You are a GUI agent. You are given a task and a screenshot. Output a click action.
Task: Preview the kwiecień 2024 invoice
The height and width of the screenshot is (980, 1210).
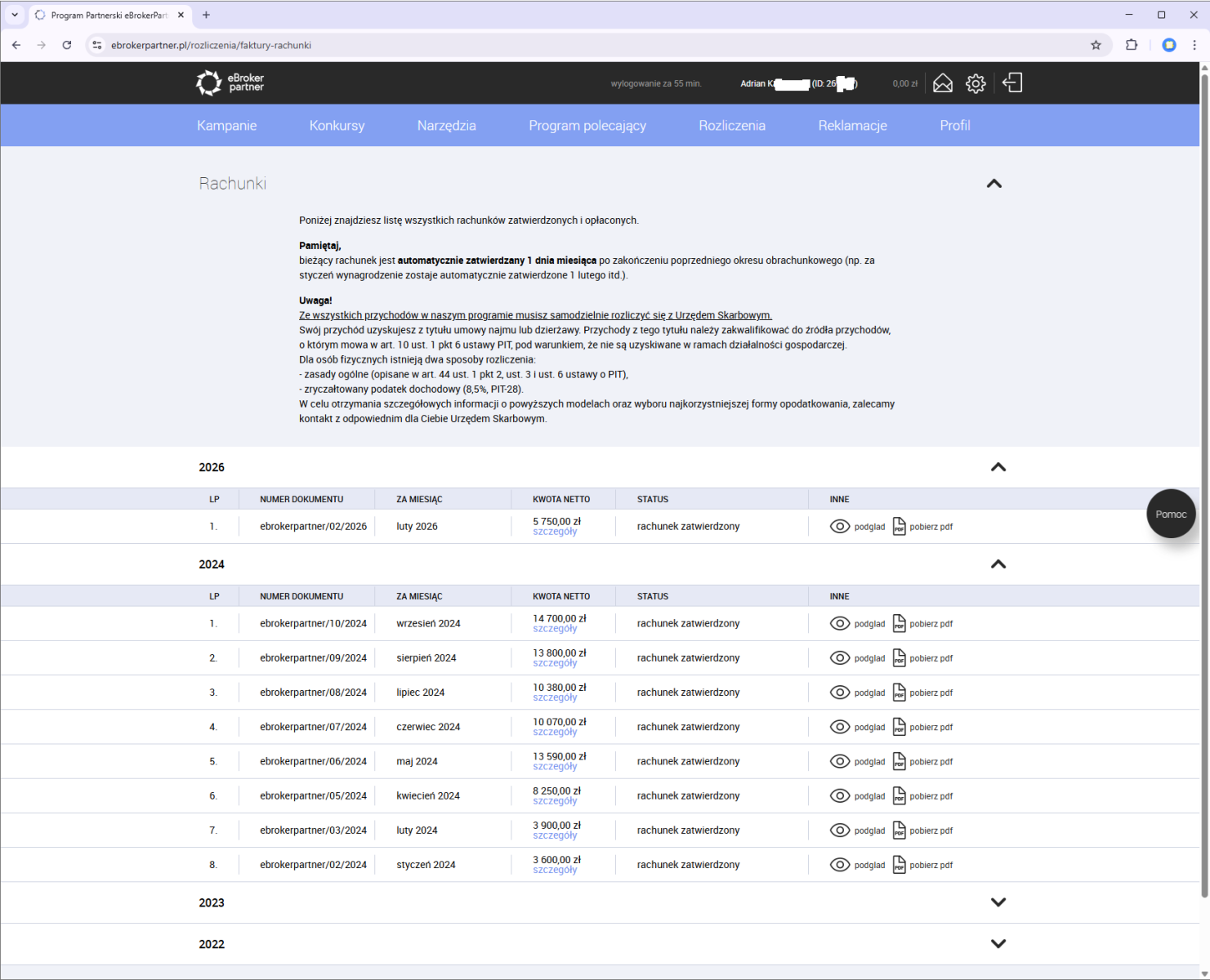pyautogui.click(x=857, y=796)
